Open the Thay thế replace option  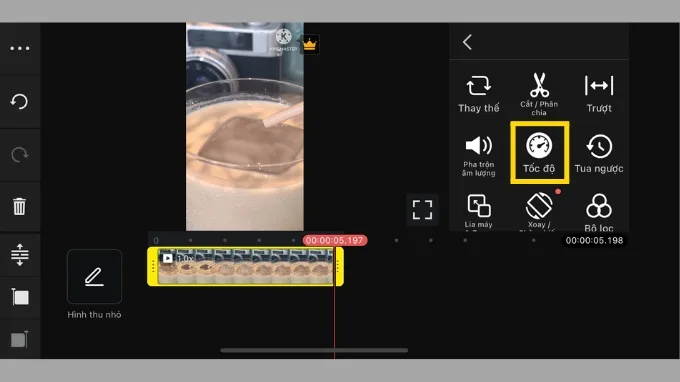click(x=479, y=94)
